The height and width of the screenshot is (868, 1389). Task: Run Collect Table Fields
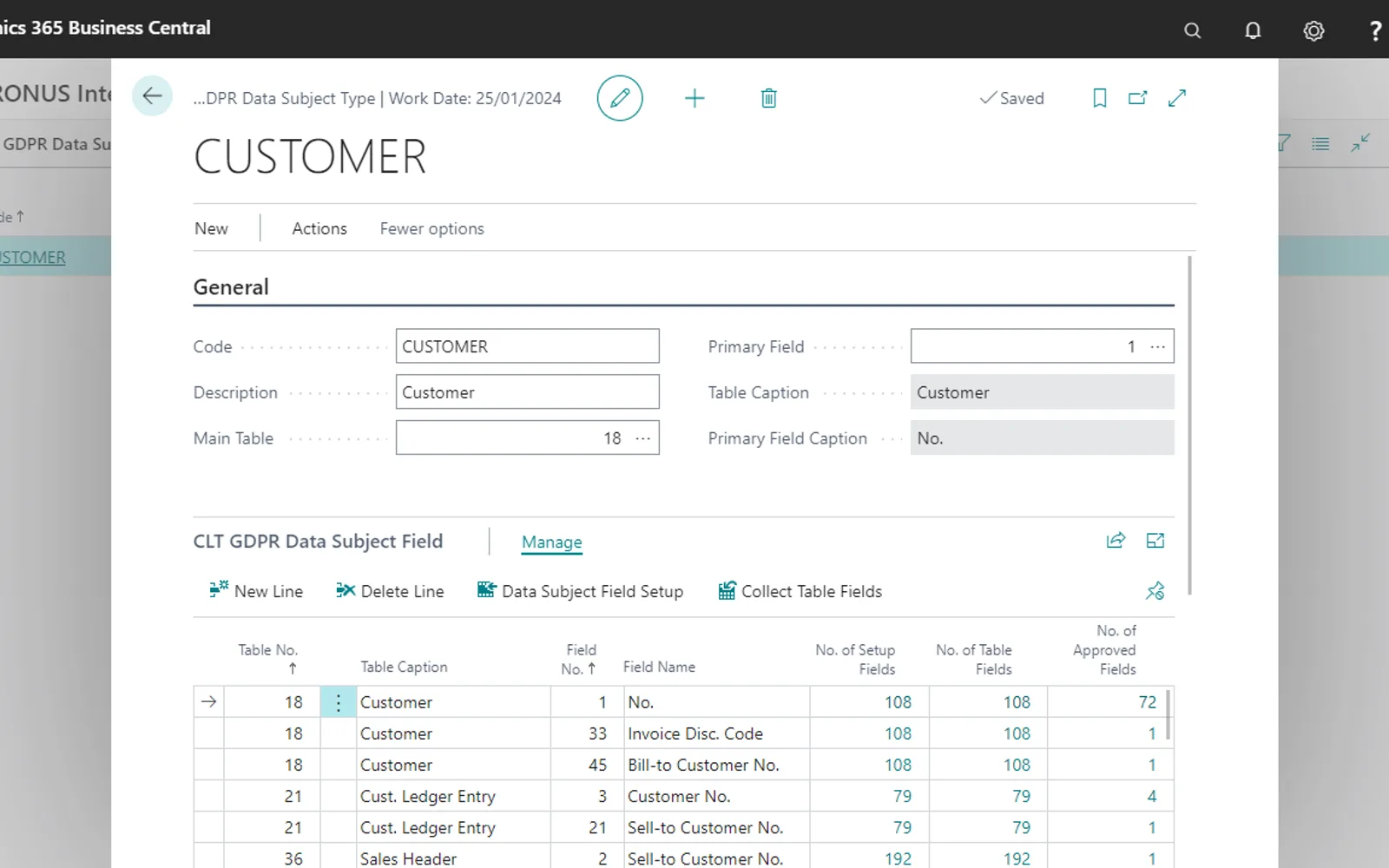point(800,591)
